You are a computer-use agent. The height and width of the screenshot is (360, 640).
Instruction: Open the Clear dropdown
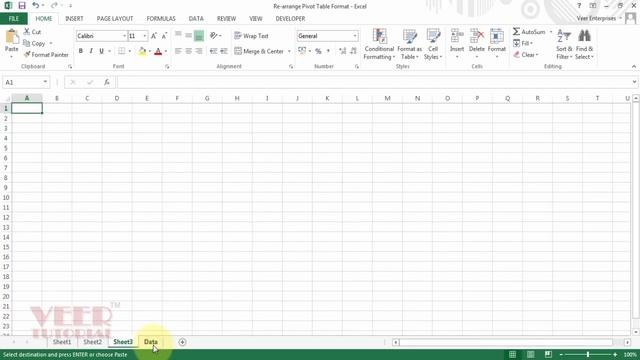(526, 54)
